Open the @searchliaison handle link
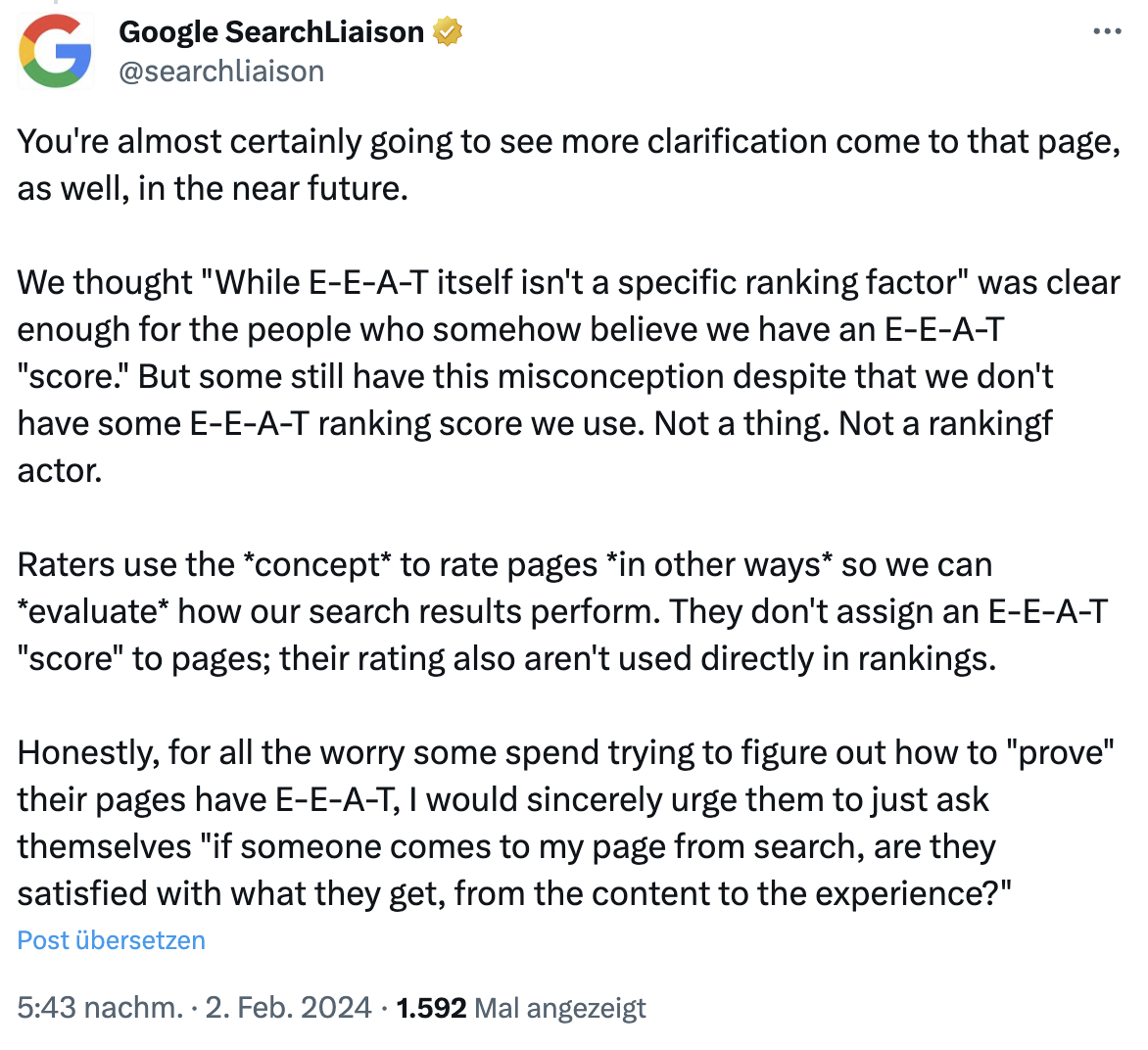Viewport: 1148px width, 1050px height. point(222,70)
